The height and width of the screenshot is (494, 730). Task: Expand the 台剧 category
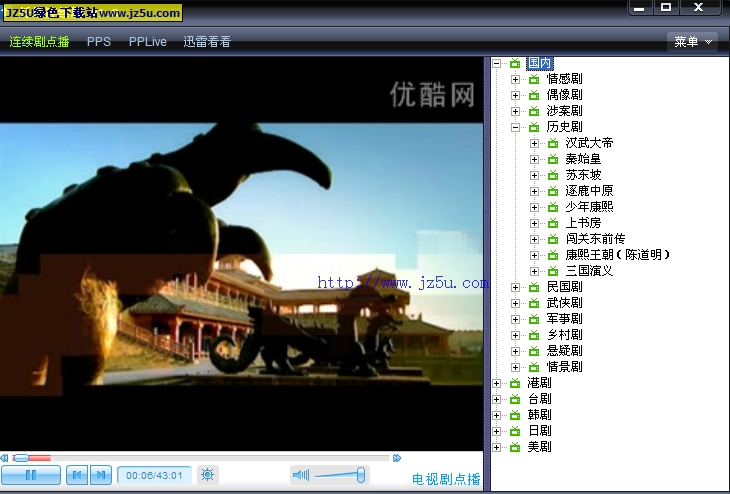click(x=496, y=399)
